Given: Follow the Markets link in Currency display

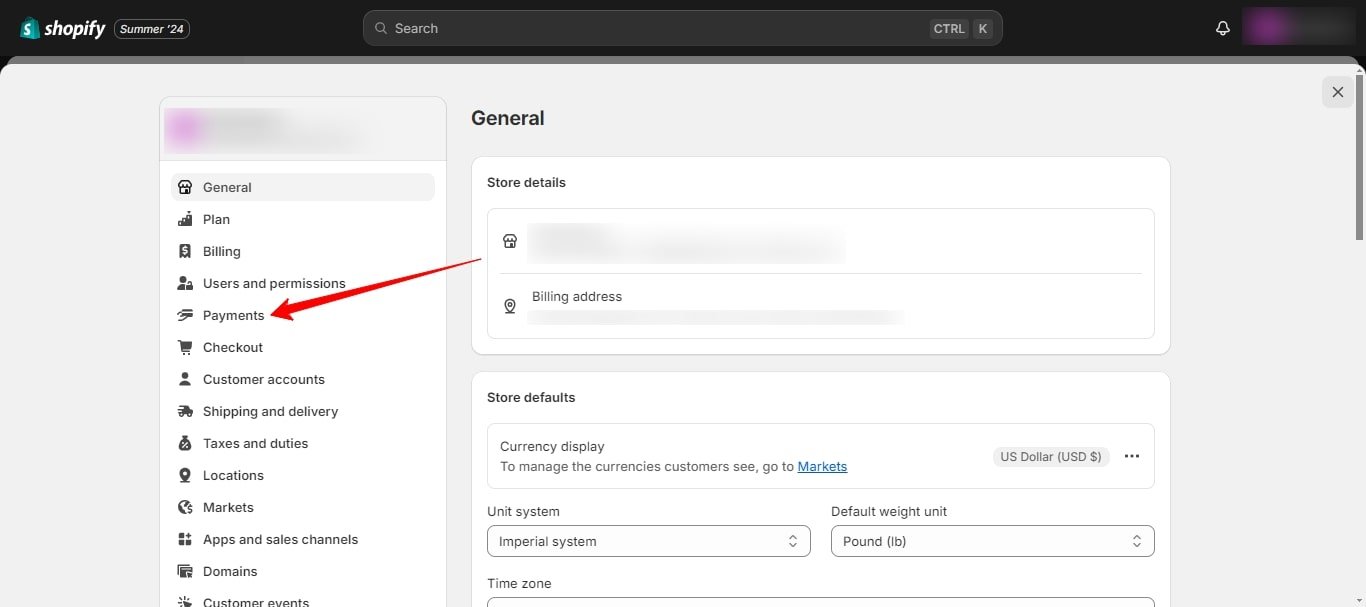Looking at the screenshot, I should 822,466.
